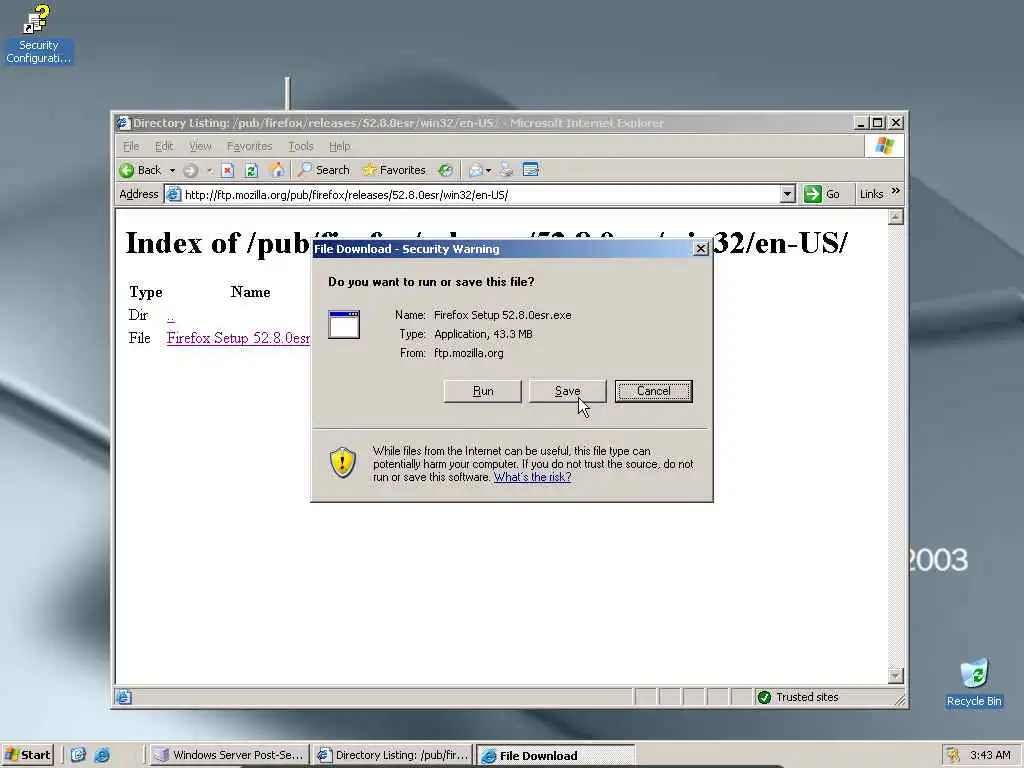
Task: Click the Go button next to address bar
Action: 822,194
